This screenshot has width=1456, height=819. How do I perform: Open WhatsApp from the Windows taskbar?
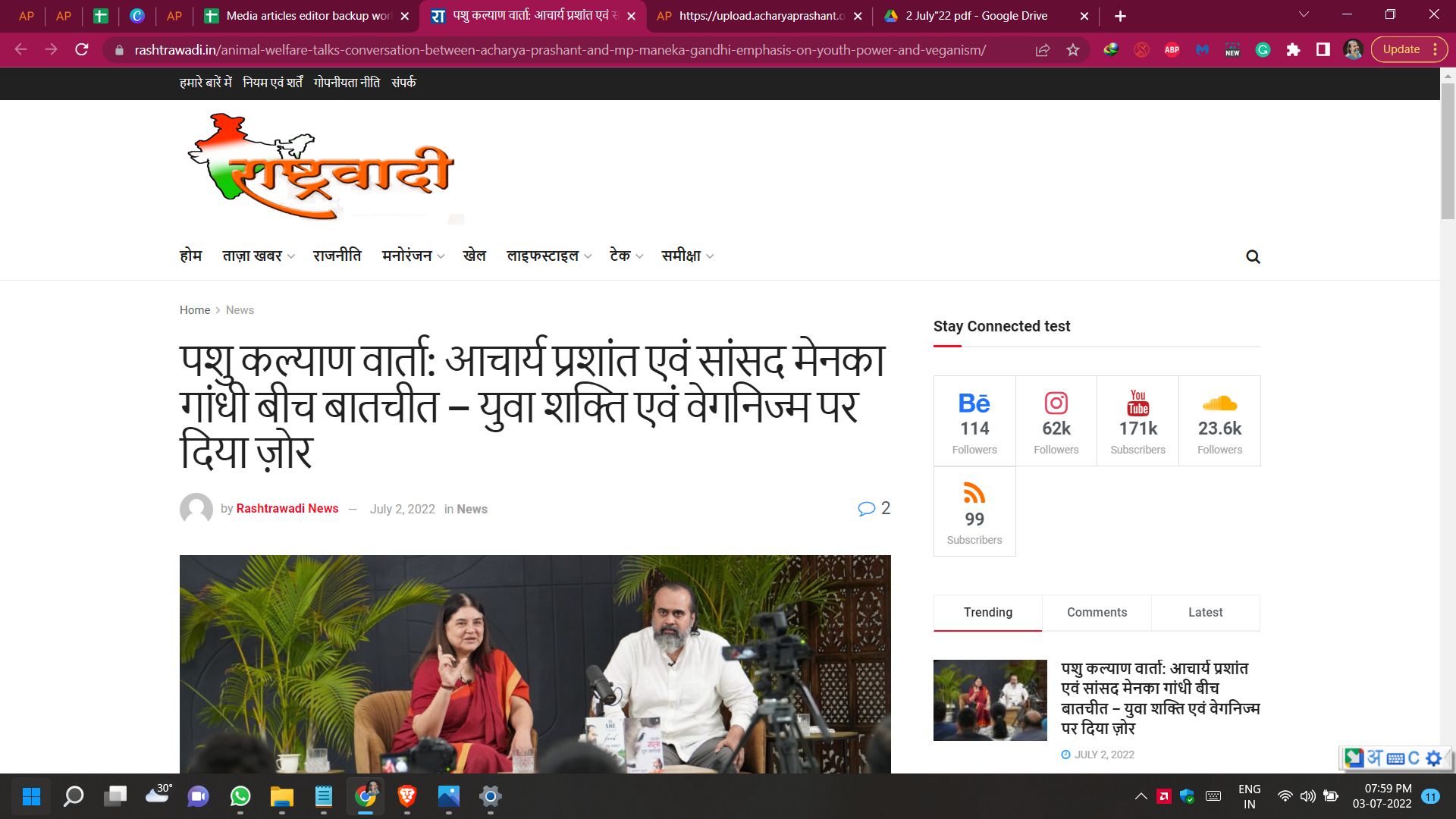[x=240, y=796]
